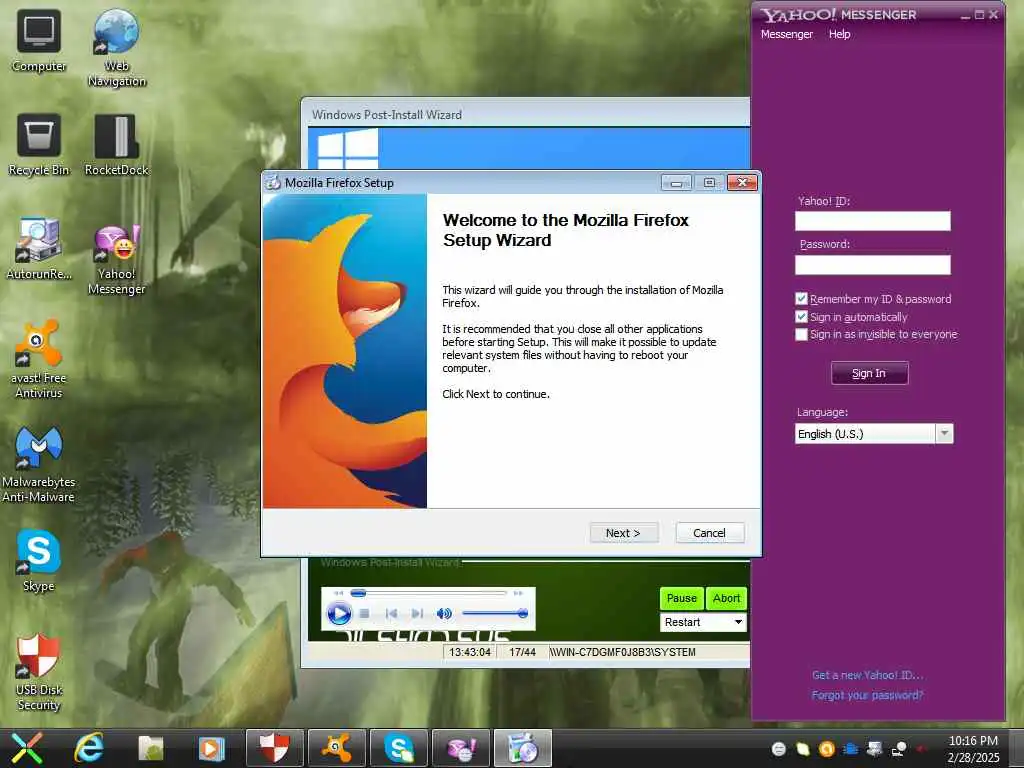Click the first gray round icon in system tray
The image size is (1024, 768).
(778, 749)
